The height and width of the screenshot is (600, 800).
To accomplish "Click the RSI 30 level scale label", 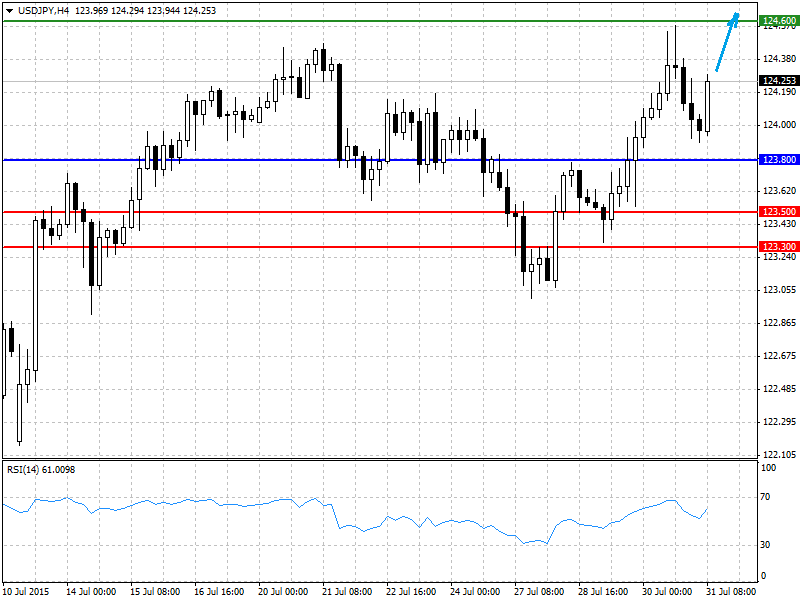I will (x=765, y=545).
